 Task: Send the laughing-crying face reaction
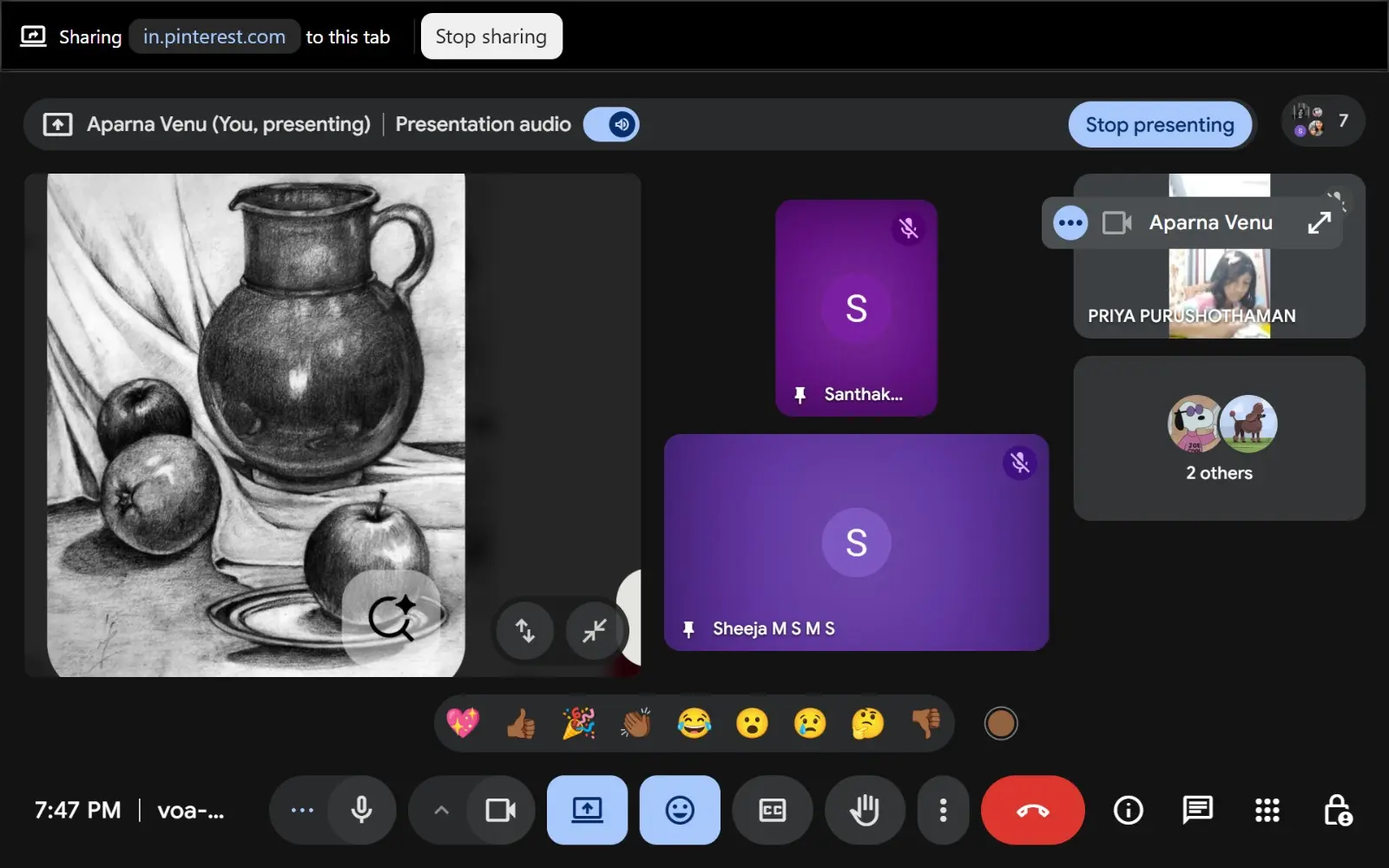tap(694, 723)
